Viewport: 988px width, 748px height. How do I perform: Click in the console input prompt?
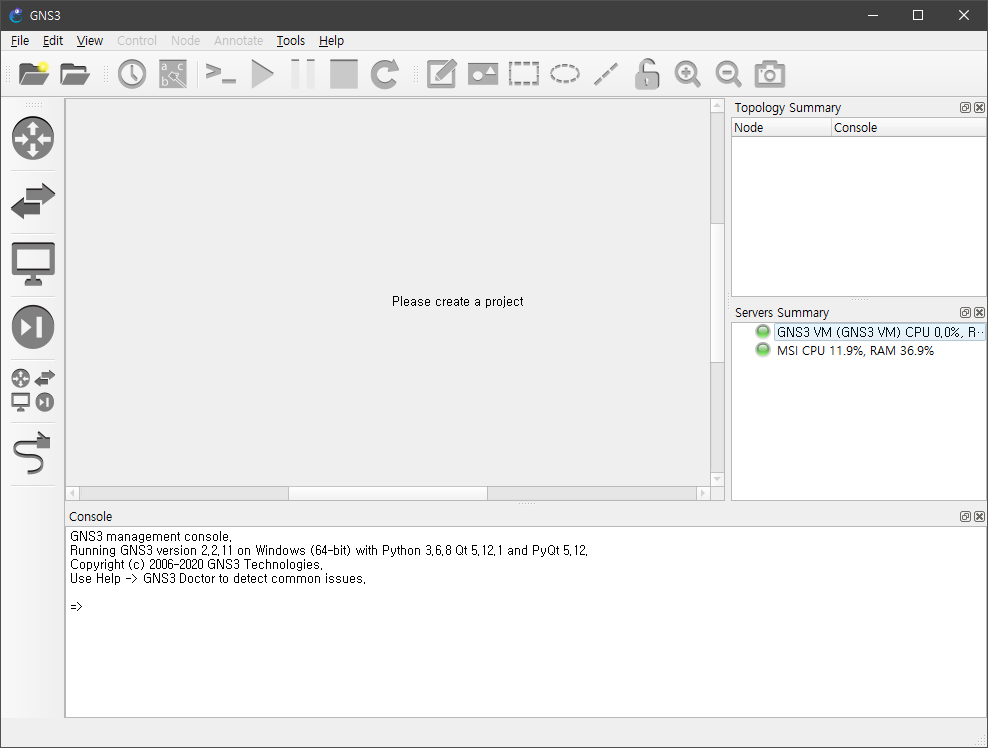76,607
